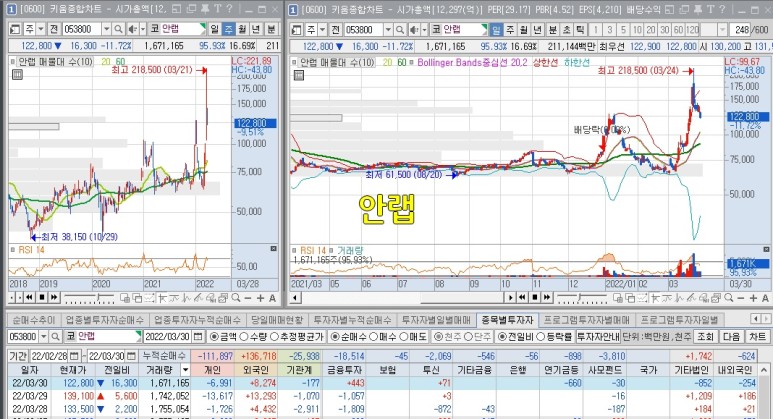
Task: Open speaker alert icon in left chart
Action: (x=132, y=30)
